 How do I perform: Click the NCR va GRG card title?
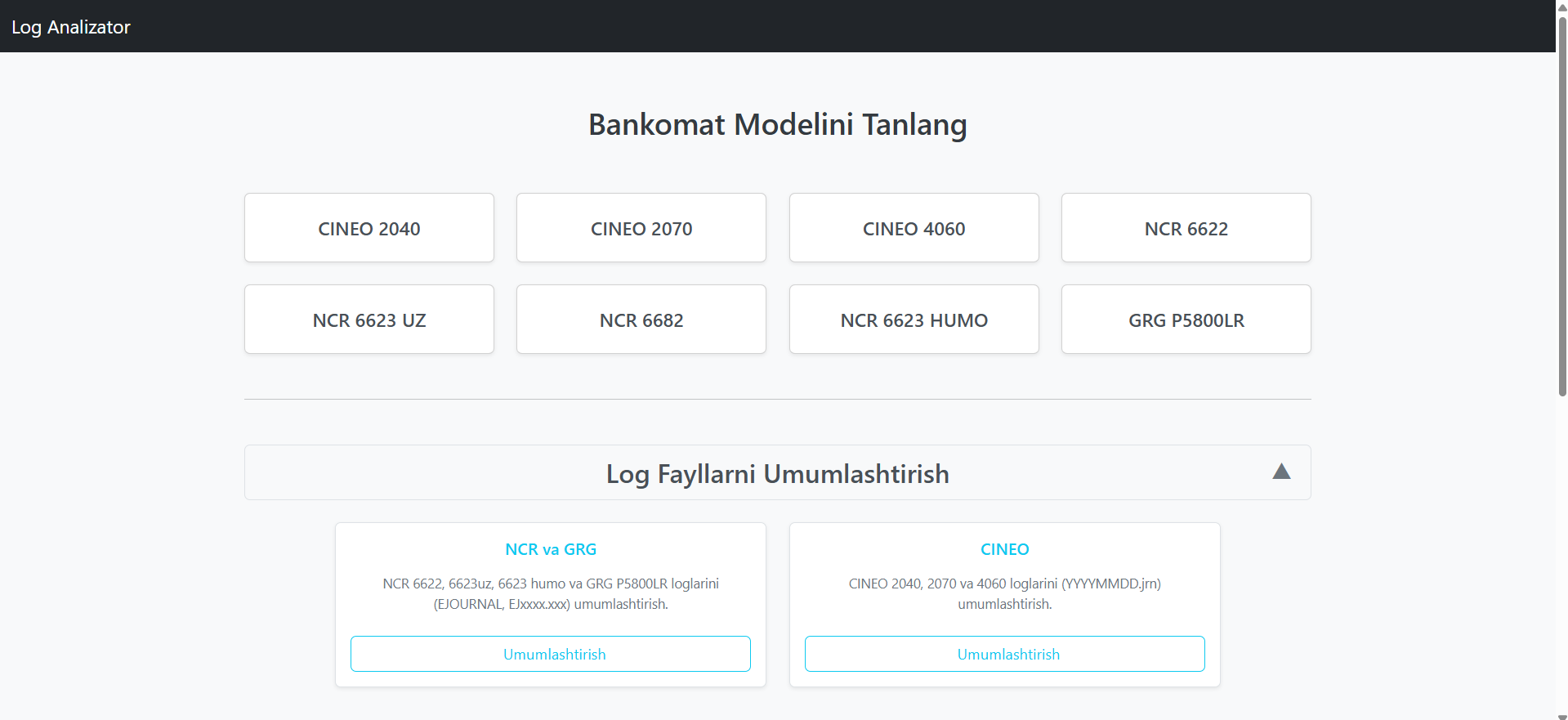pos(551,549)
